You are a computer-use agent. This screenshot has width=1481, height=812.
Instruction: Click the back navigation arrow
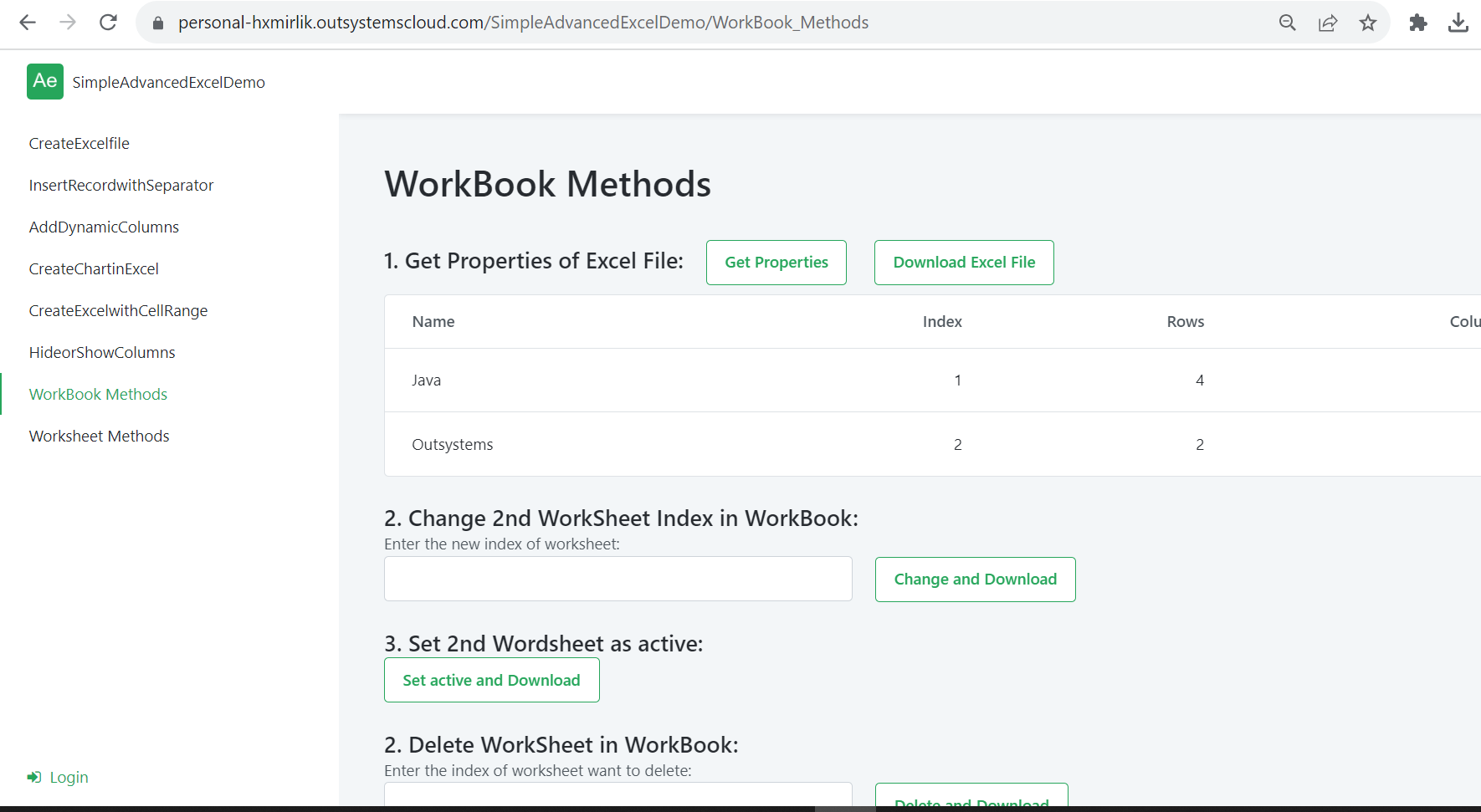pos(28,23)
